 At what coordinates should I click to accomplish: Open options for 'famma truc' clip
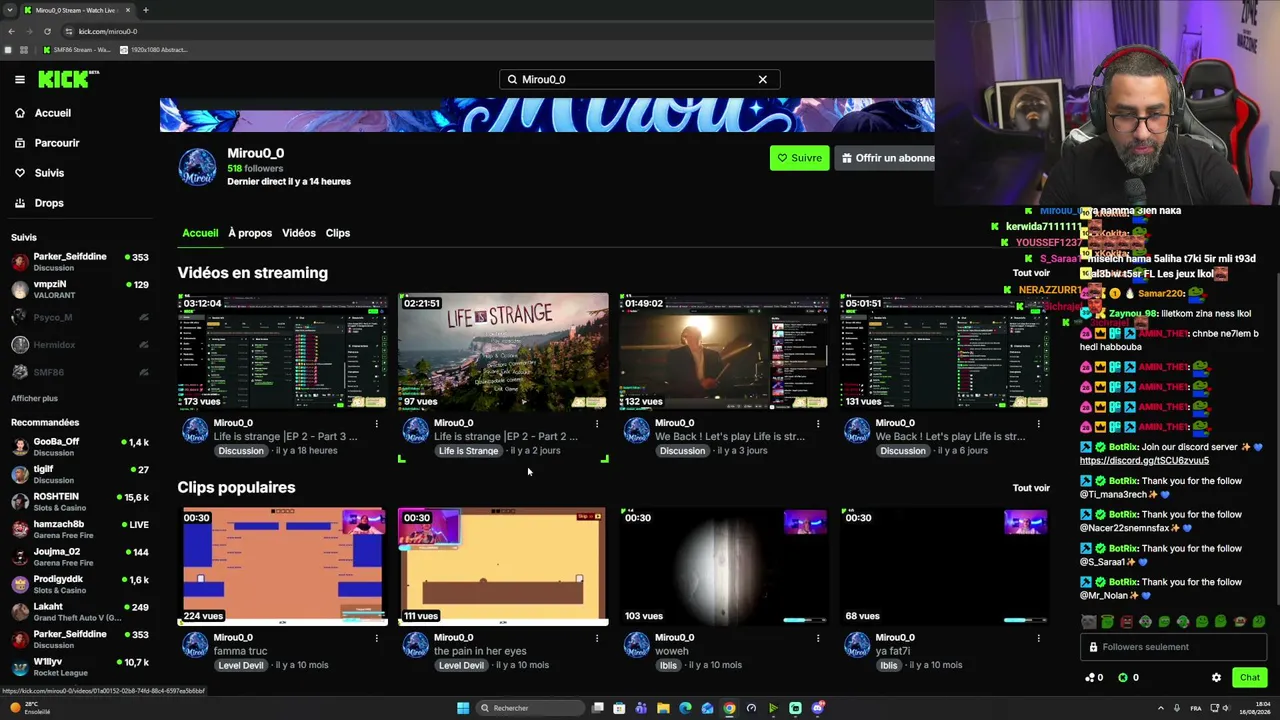click(x=376, y=638)
